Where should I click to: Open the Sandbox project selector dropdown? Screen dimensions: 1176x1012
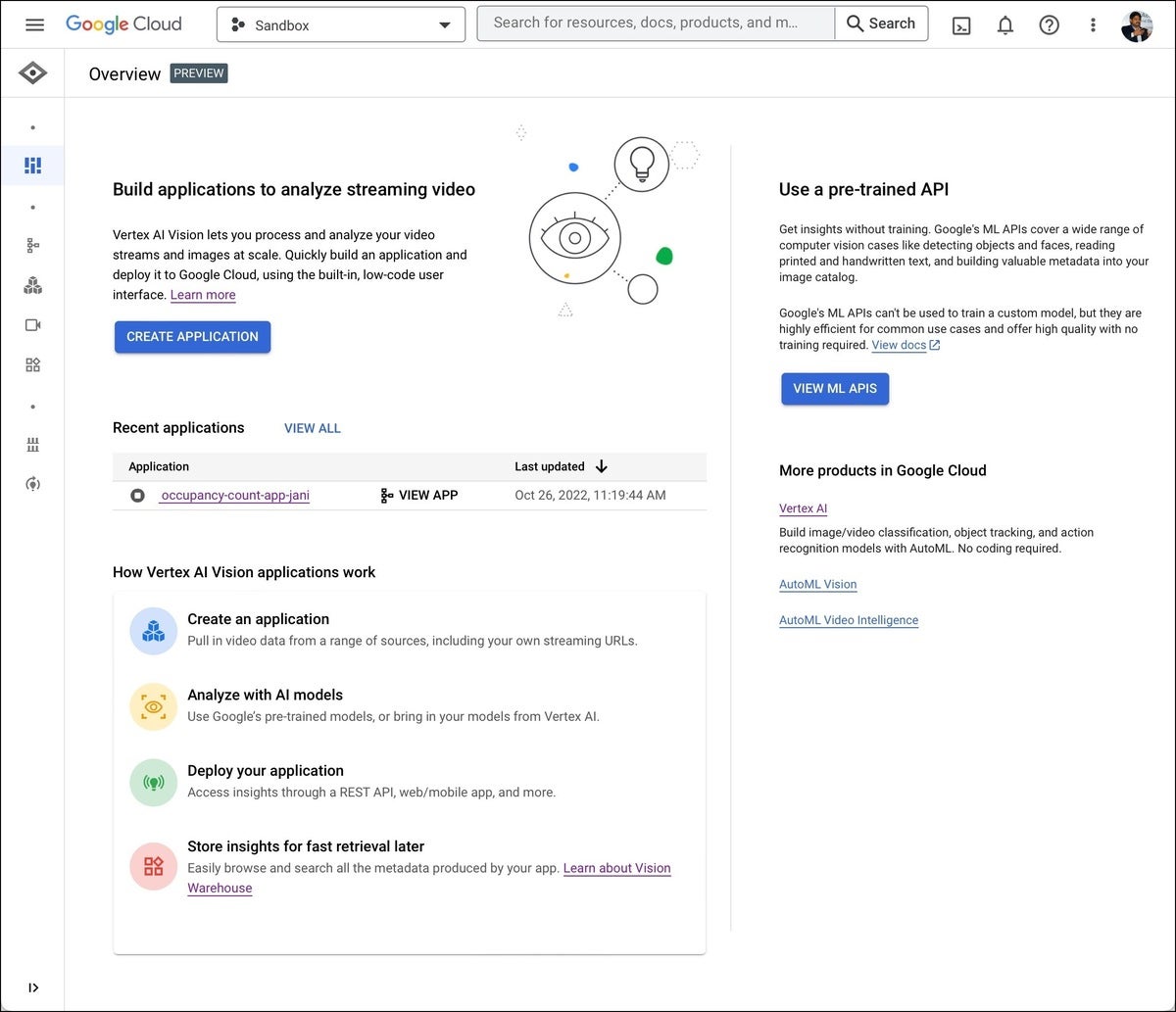(x=341, y=25)
